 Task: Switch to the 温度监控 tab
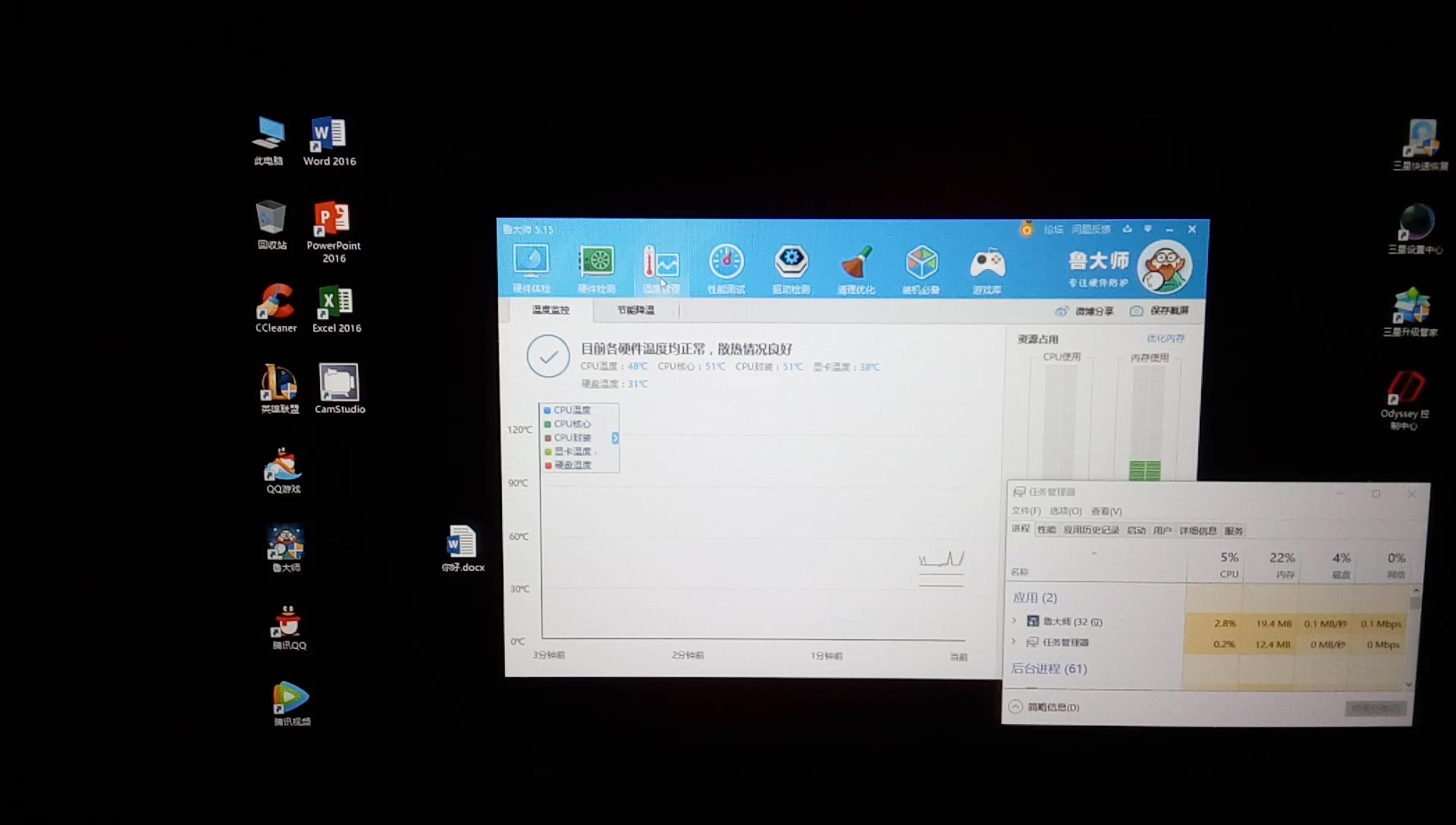tap(550, 310)
